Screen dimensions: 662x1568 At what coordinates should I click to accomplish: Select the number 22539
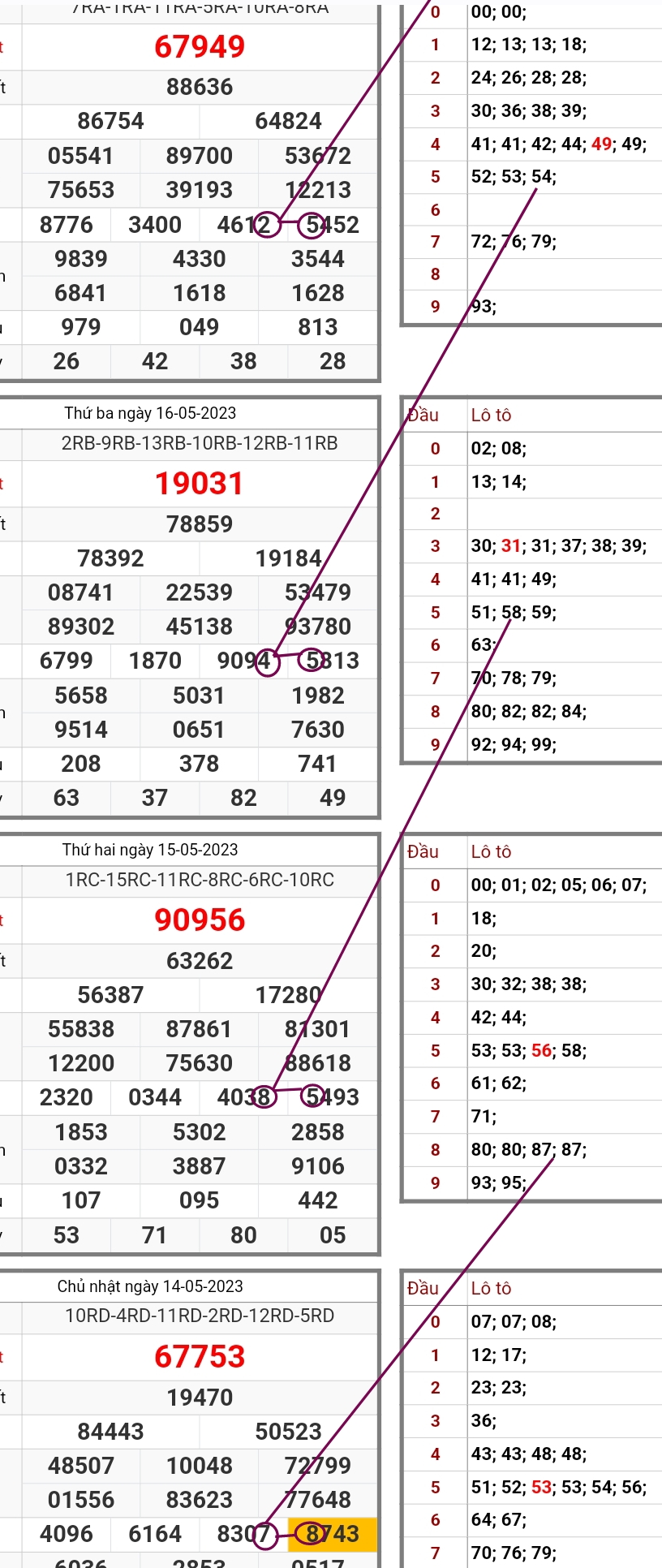coord(200,592)
